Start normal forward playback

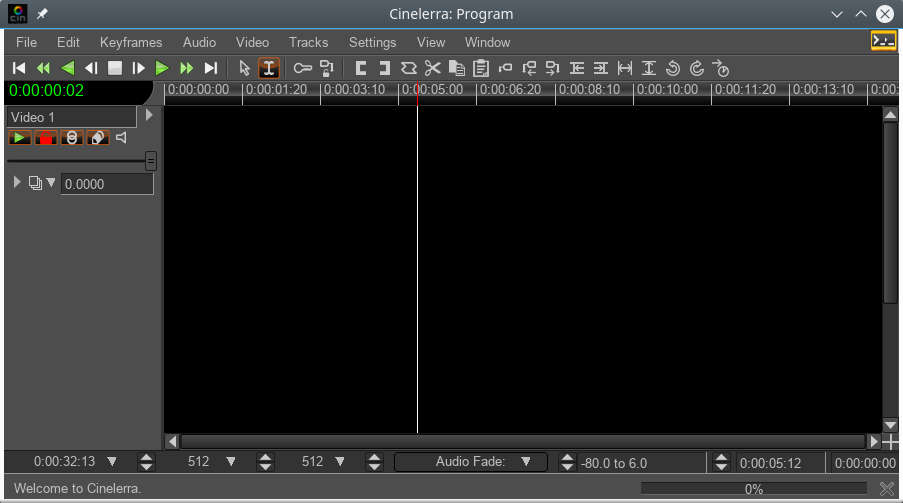click(x=162, y=68)
